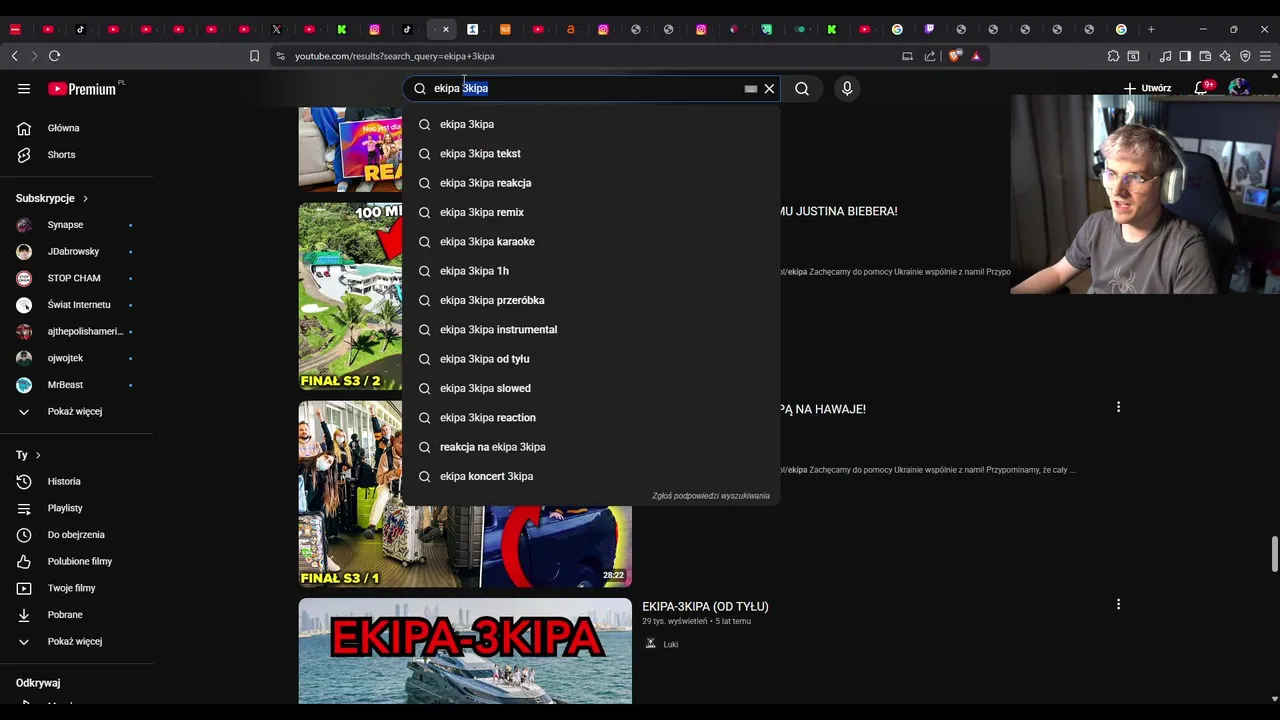Select suggestion "ekipa 3kipa karaoke"
The height and width of the screenshot is (720, 1280).
pyautogui.click(x=590, y=242)
